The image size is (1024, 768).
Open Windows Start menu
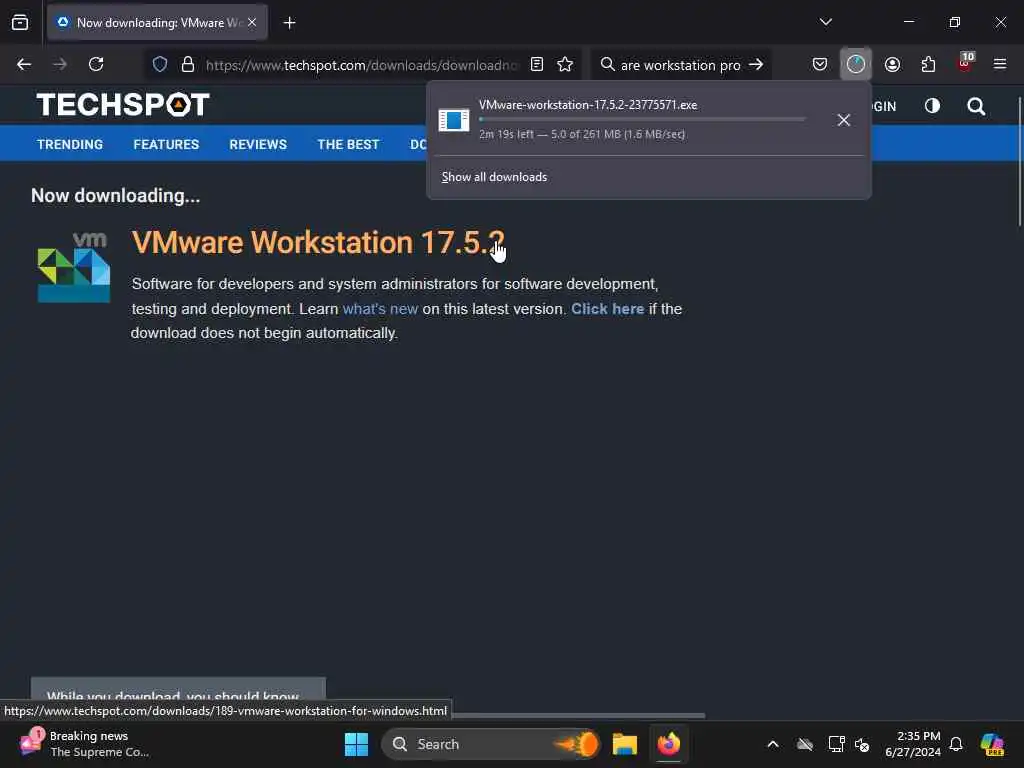point(357,744)
